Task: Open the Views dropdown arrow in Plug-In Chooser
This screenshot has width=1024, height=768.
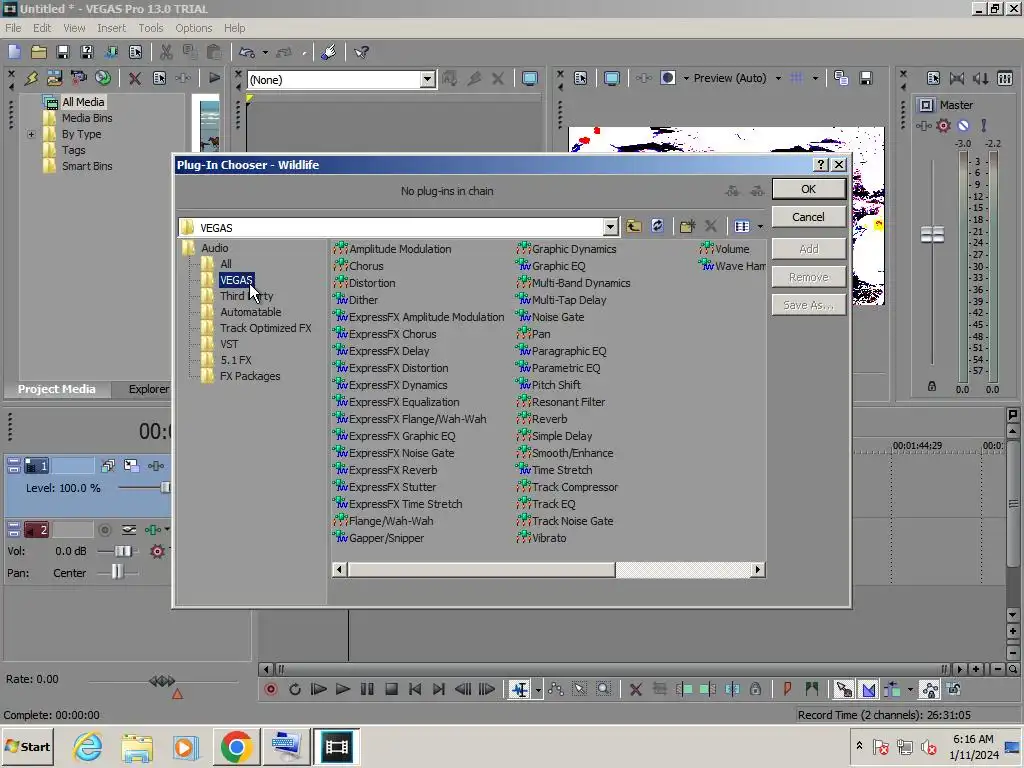Action: (760, 227)
